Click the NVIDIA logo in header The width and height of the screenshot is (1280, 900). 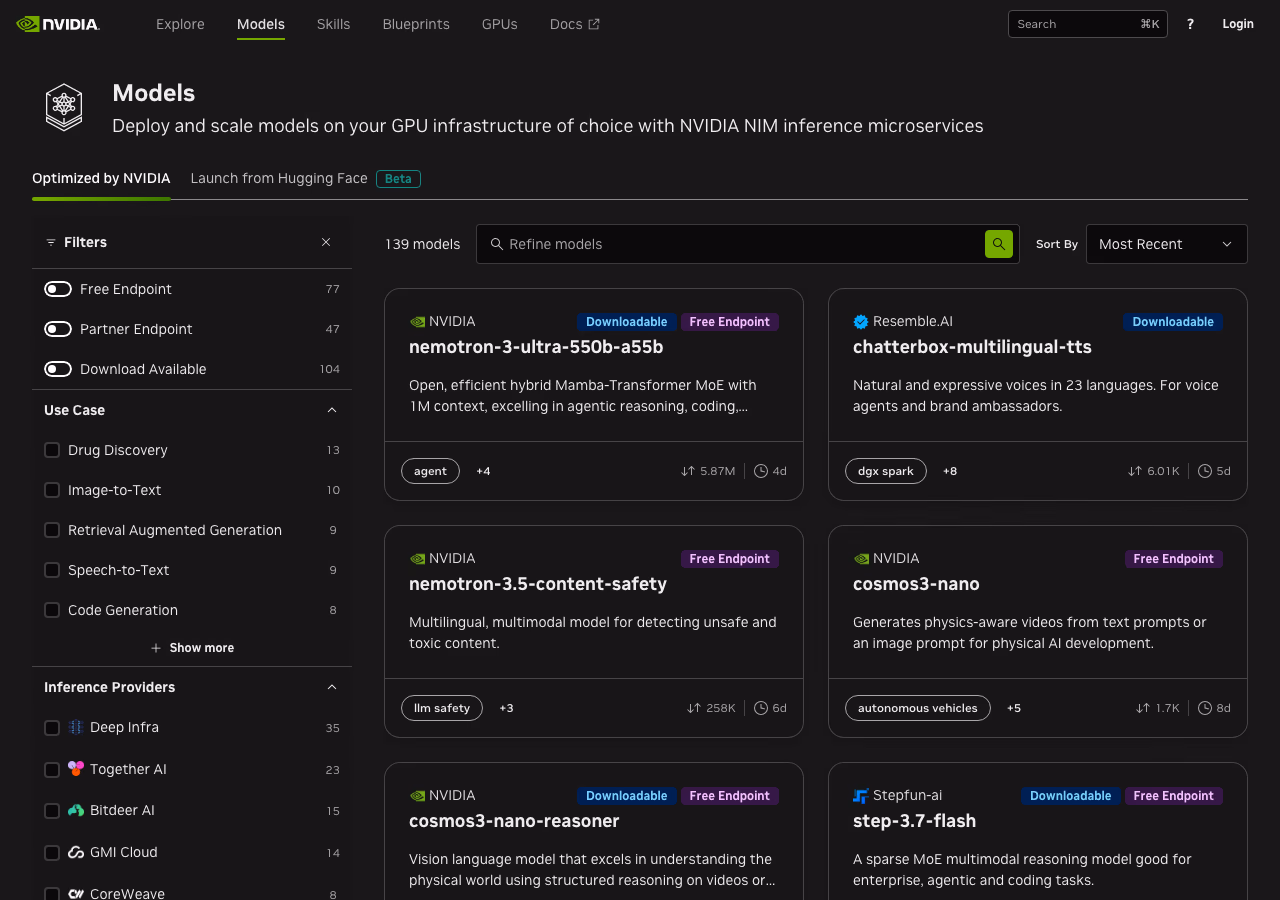click(x=58, y=24)
